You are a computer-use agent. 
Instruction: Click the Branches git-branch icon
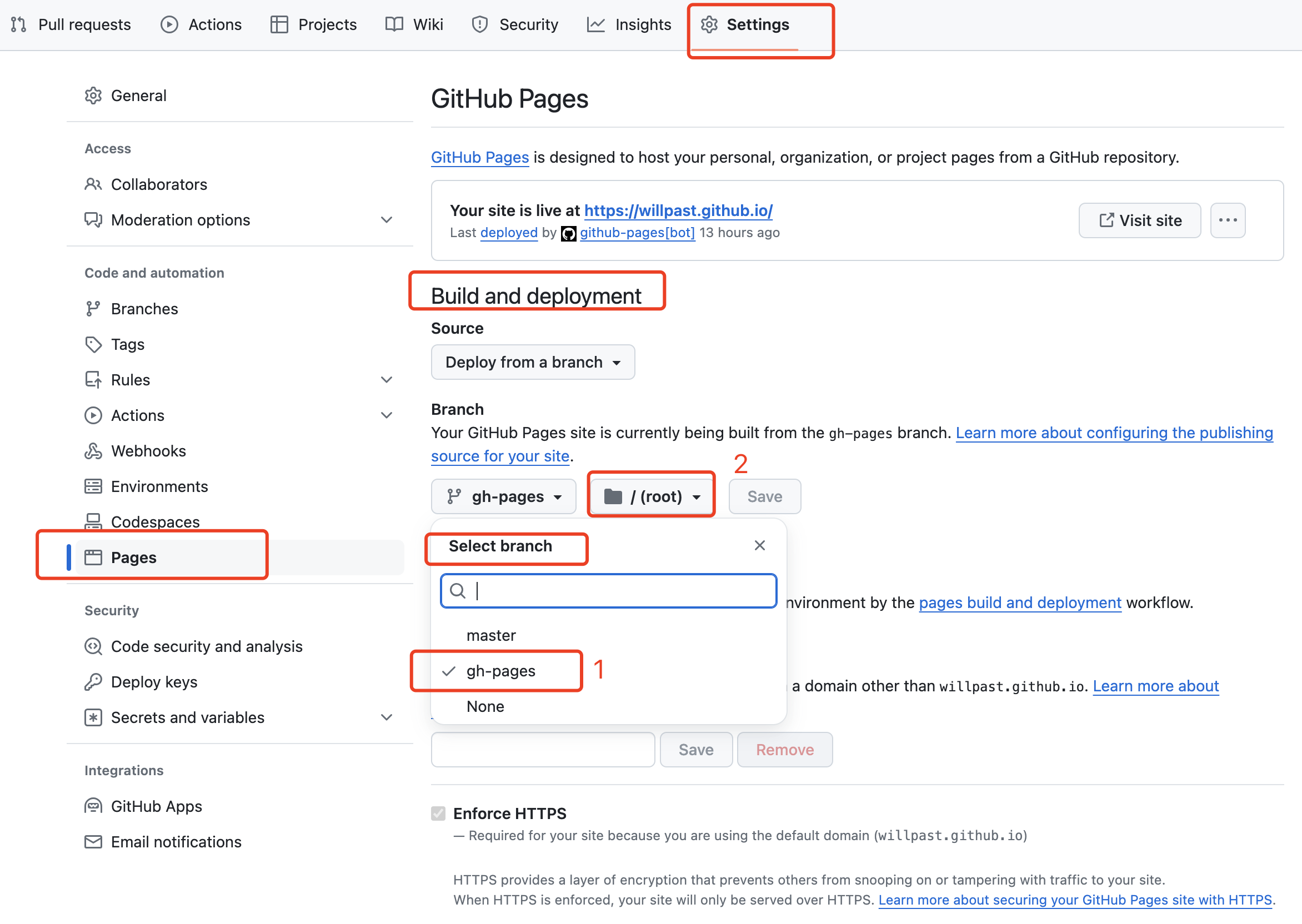93,309
